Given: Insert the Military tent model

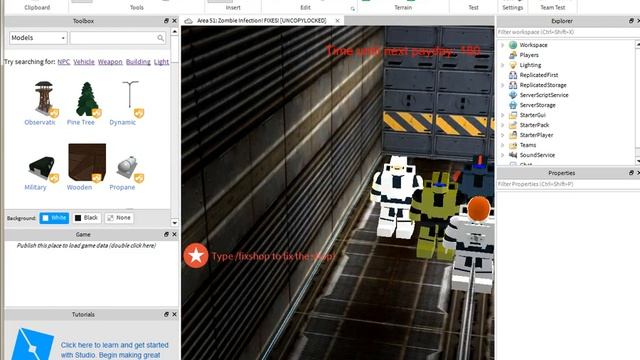Looking at the screenshot, I should pos(42,168).
